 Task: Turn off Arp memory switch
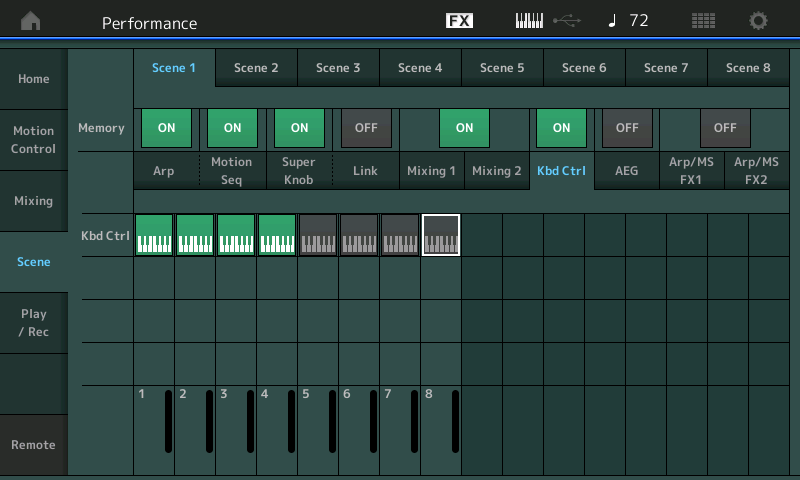pyautogui.click(x=166, y=128)
